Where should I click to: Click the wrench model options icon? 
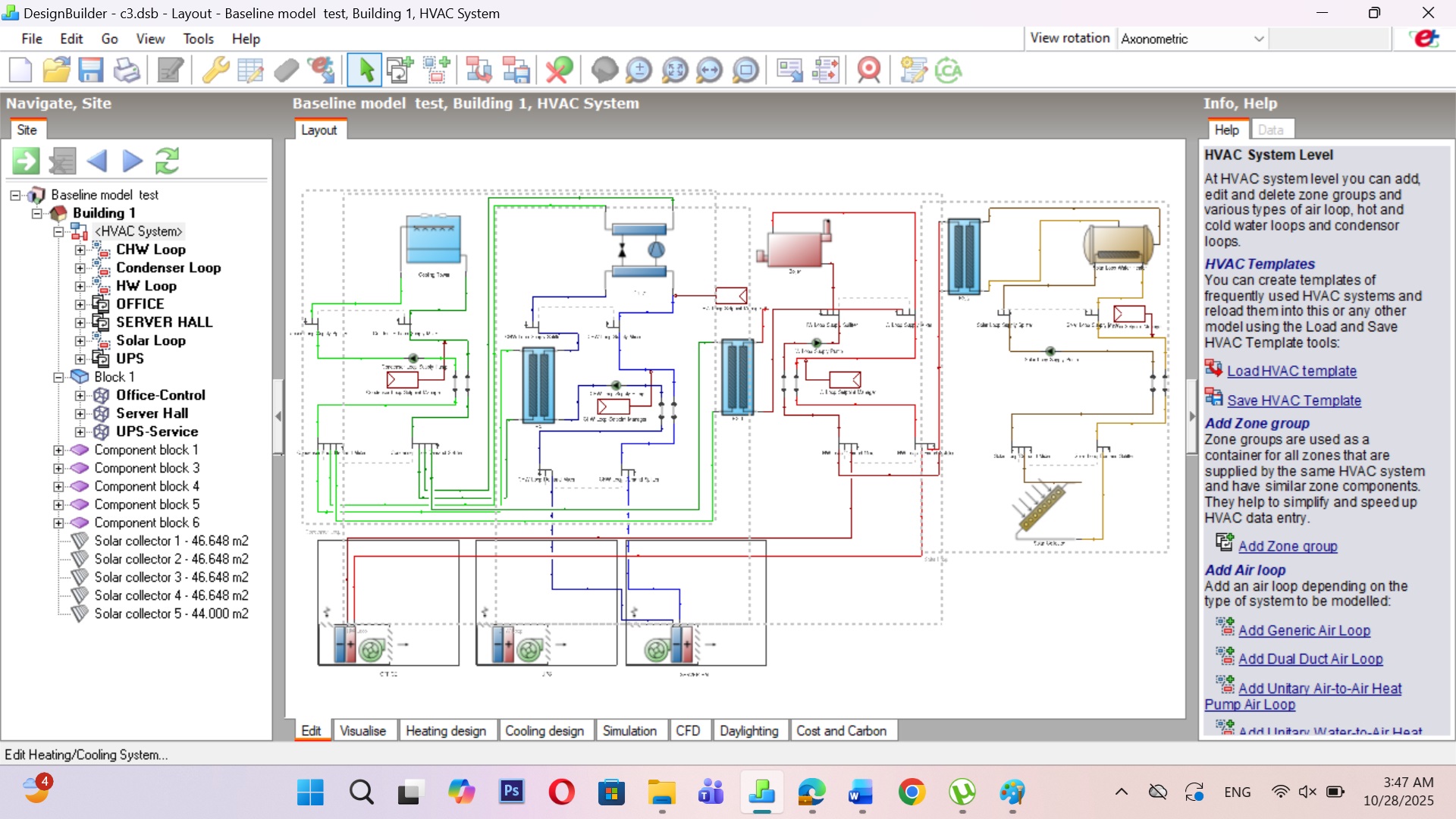215,71
